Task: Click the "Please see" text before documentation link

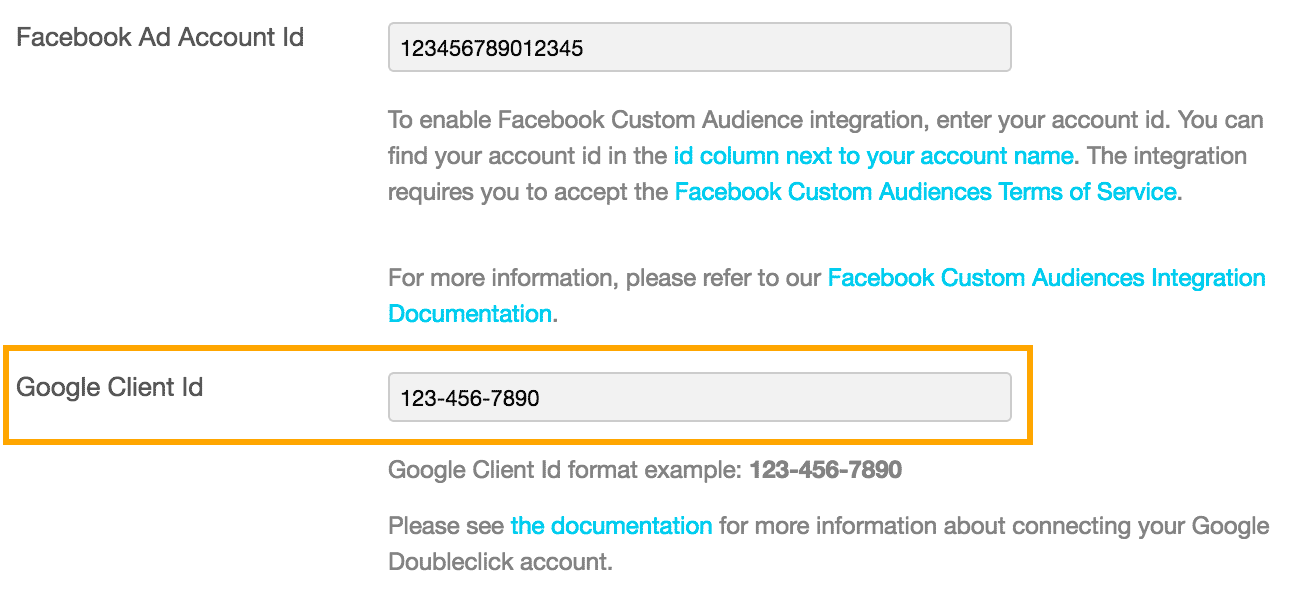Action: 446,525
